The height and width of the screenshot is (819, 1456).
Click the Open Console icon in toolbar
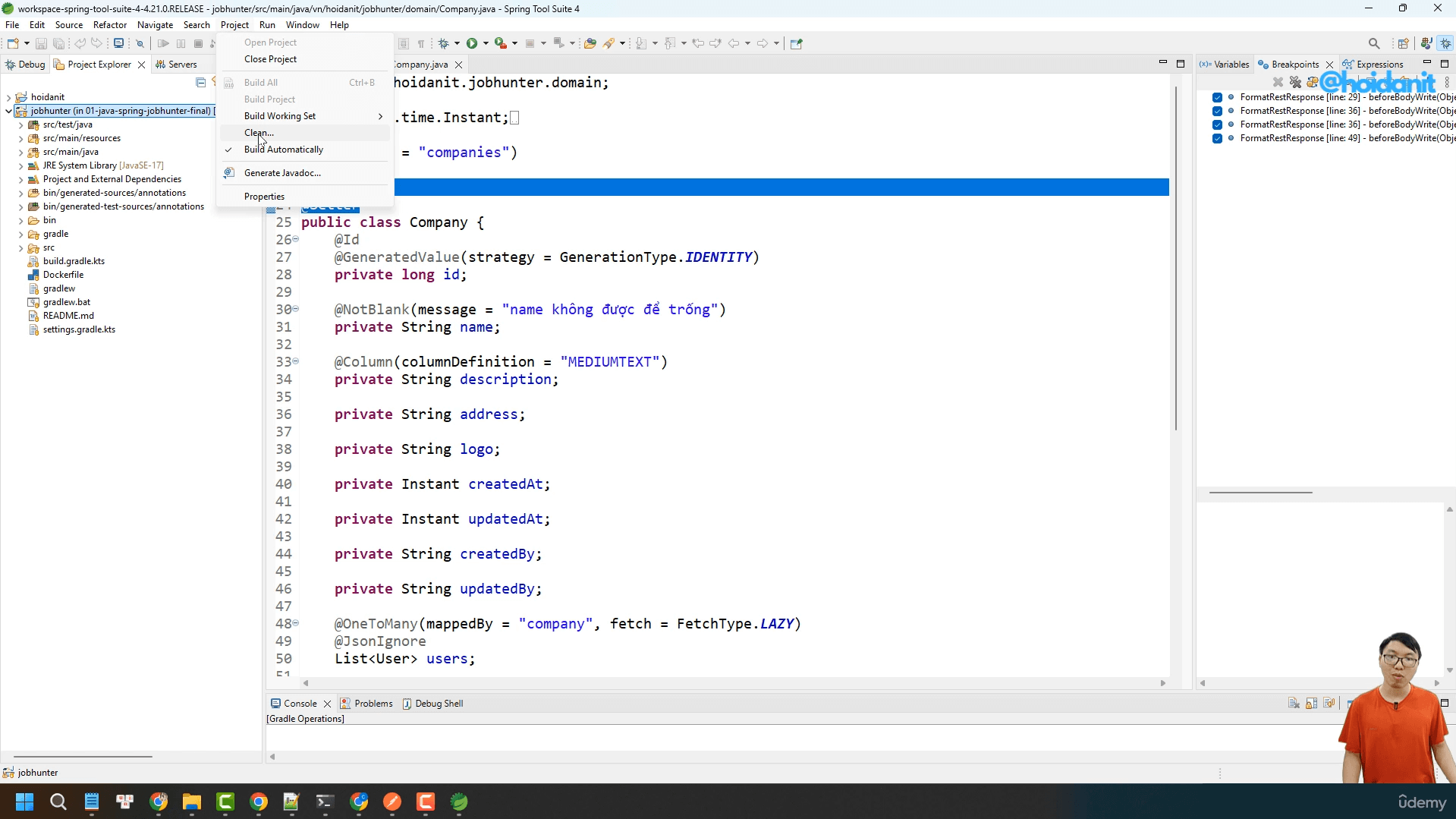(x=118, y=43)
